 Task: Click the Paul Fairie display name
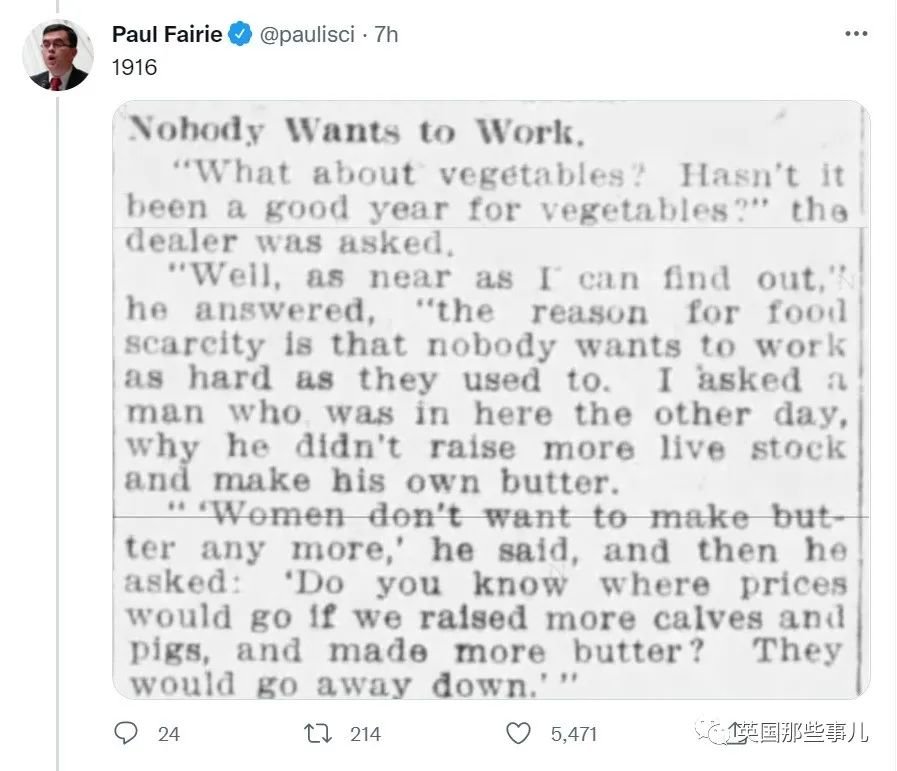(x=167, y=34)
